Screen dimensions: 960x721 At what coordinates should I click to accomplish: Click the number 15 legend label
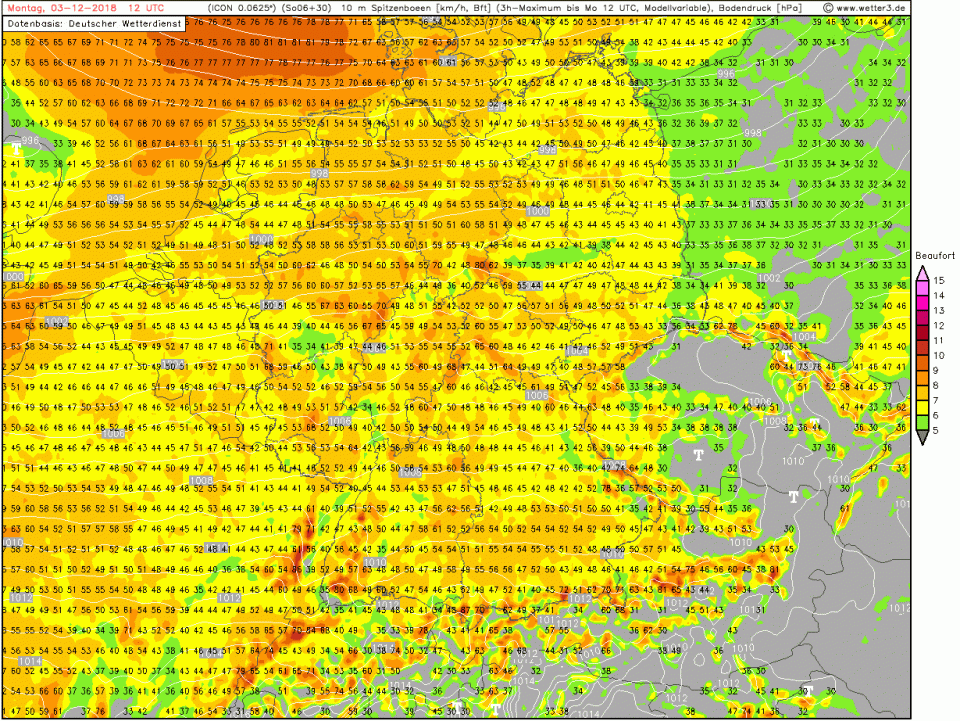tap(939, 282)
